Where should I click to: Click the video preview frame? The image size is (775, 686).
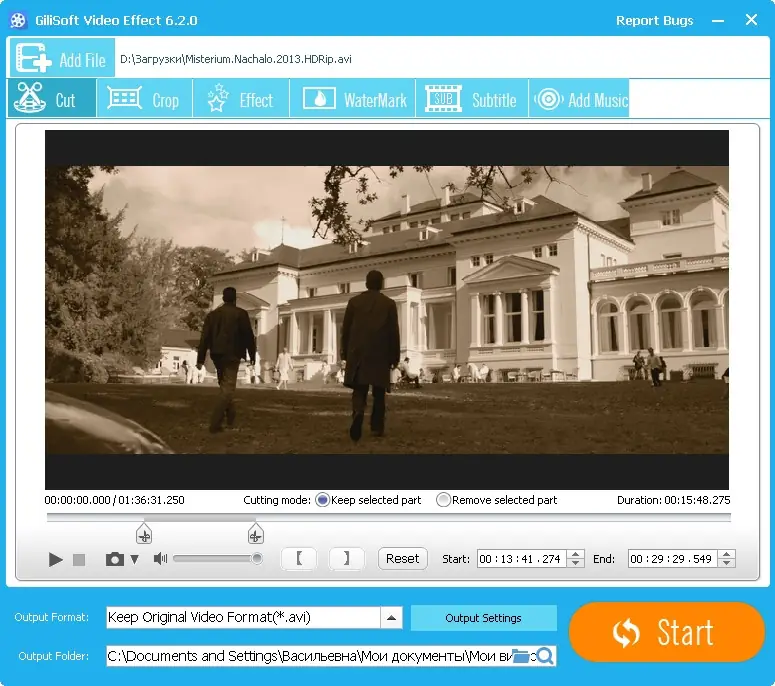pyautogui.click(x=387, y=310)
